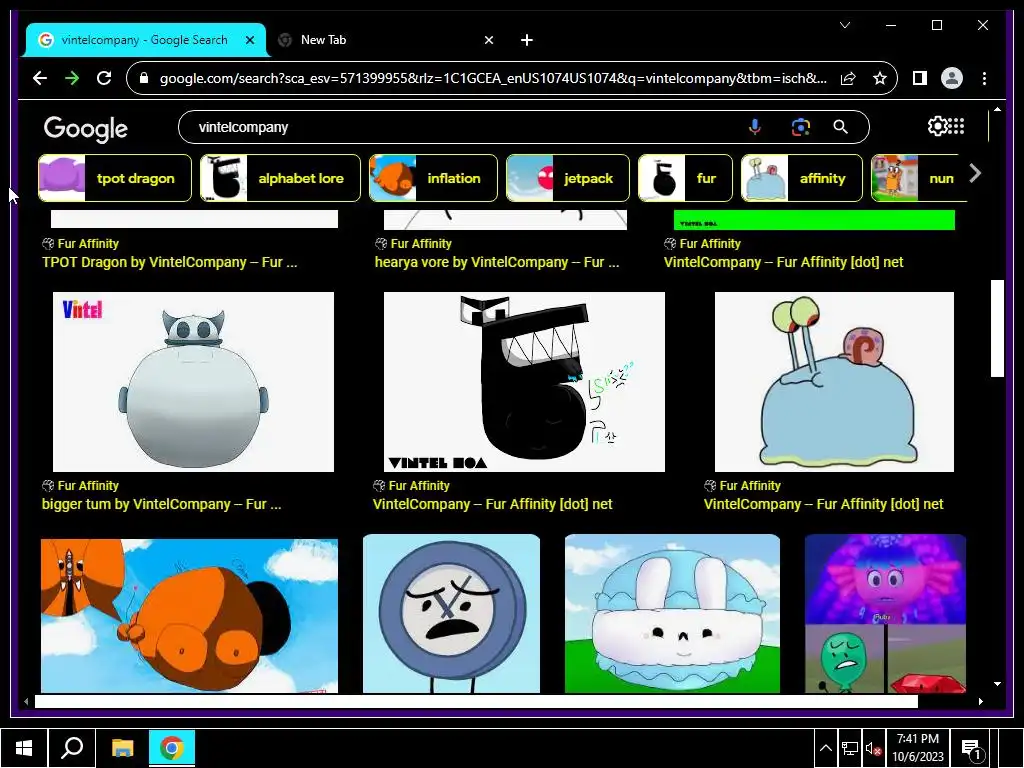Filter by the jetpack chip

tap(568, 178)
